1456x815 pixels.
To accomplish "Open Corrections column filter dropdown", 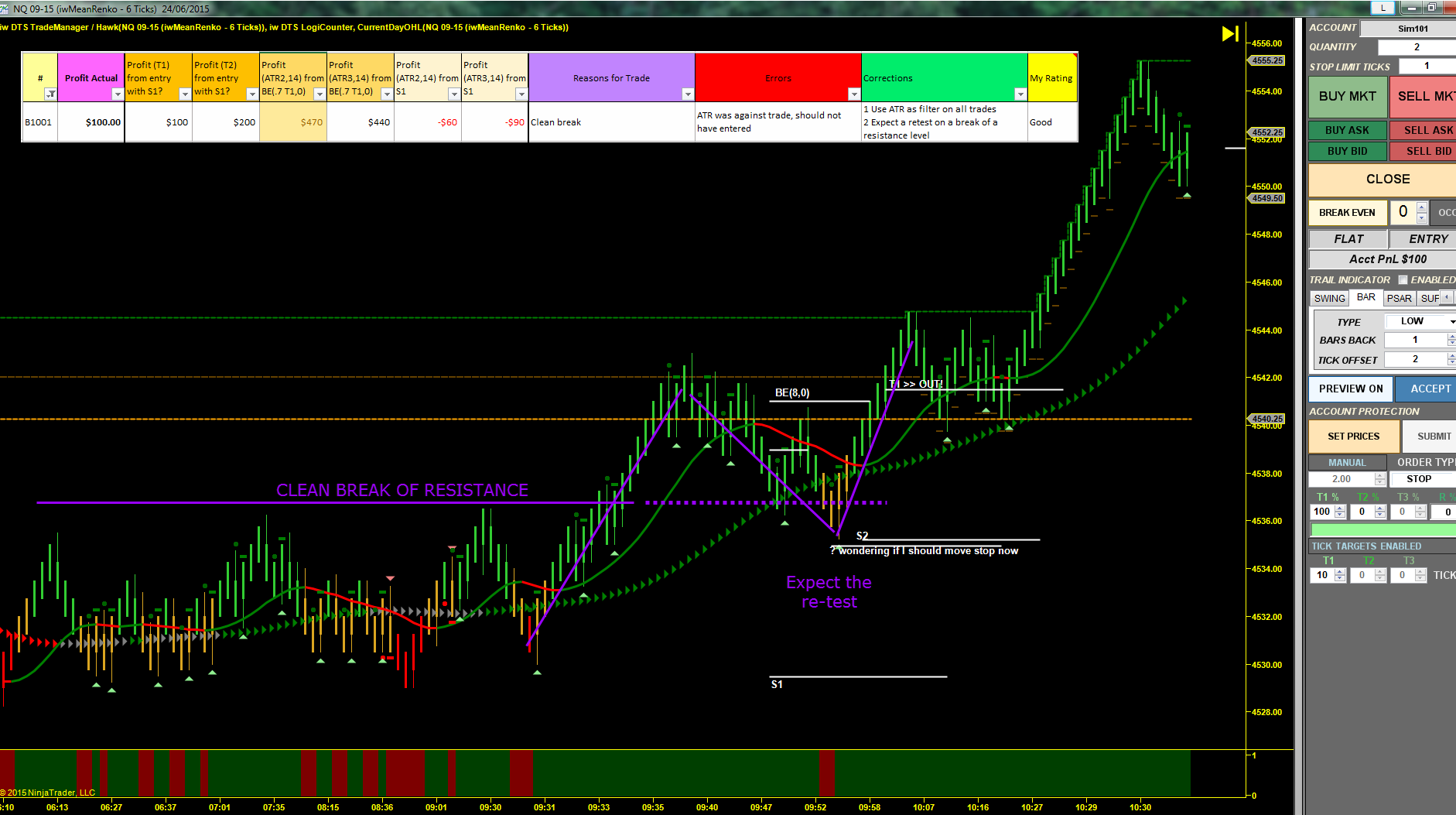I will point(1020,94).
